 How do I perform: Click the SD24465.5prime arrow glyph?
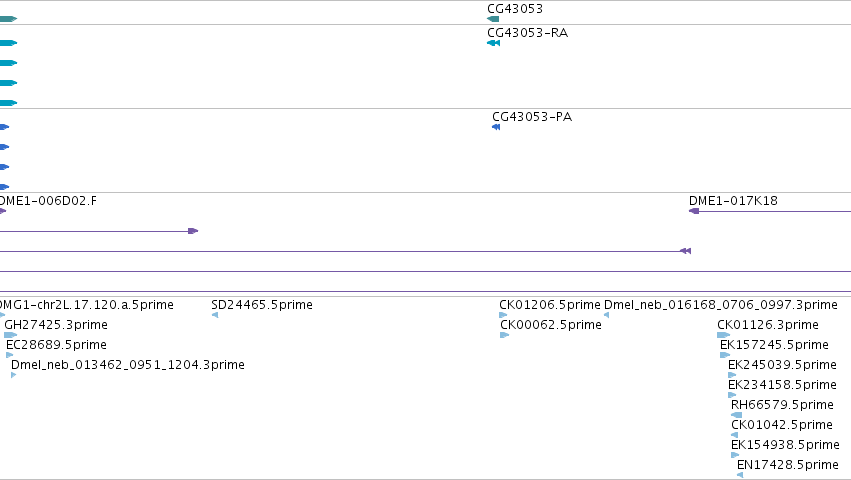[215, 315]
